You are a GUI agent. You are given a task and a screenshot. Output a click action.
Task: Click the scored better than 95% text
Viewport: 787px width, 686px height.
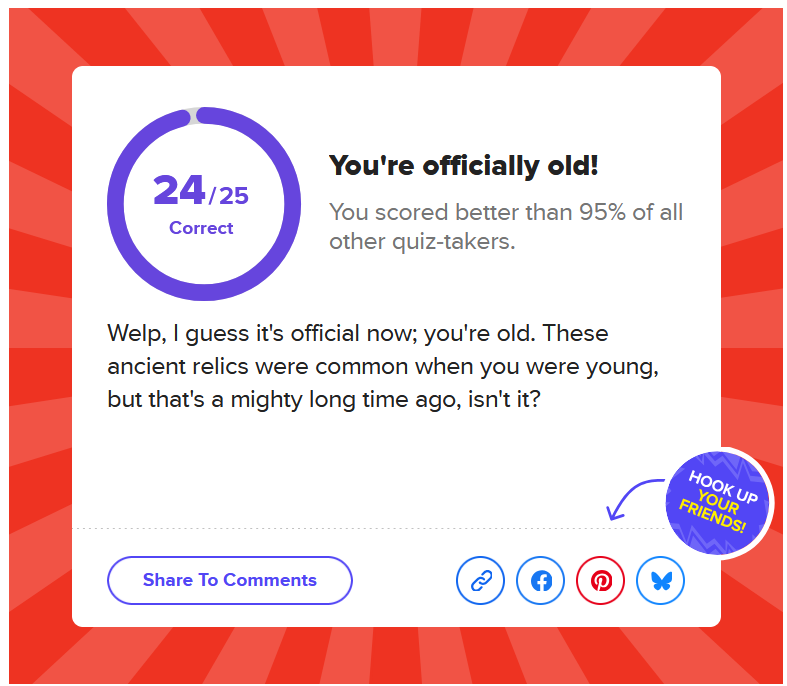506,212
